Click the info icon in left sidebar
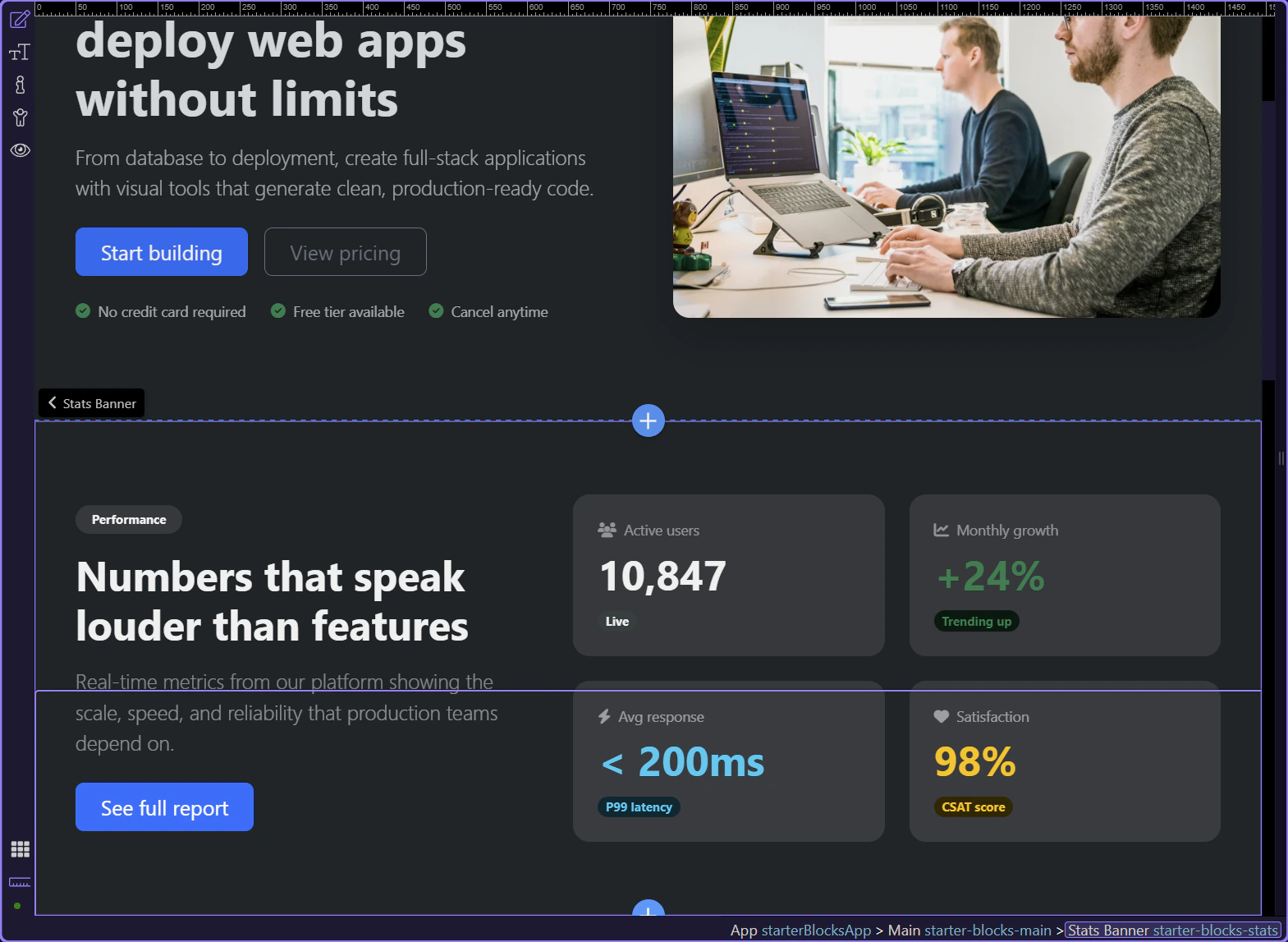 20,85
